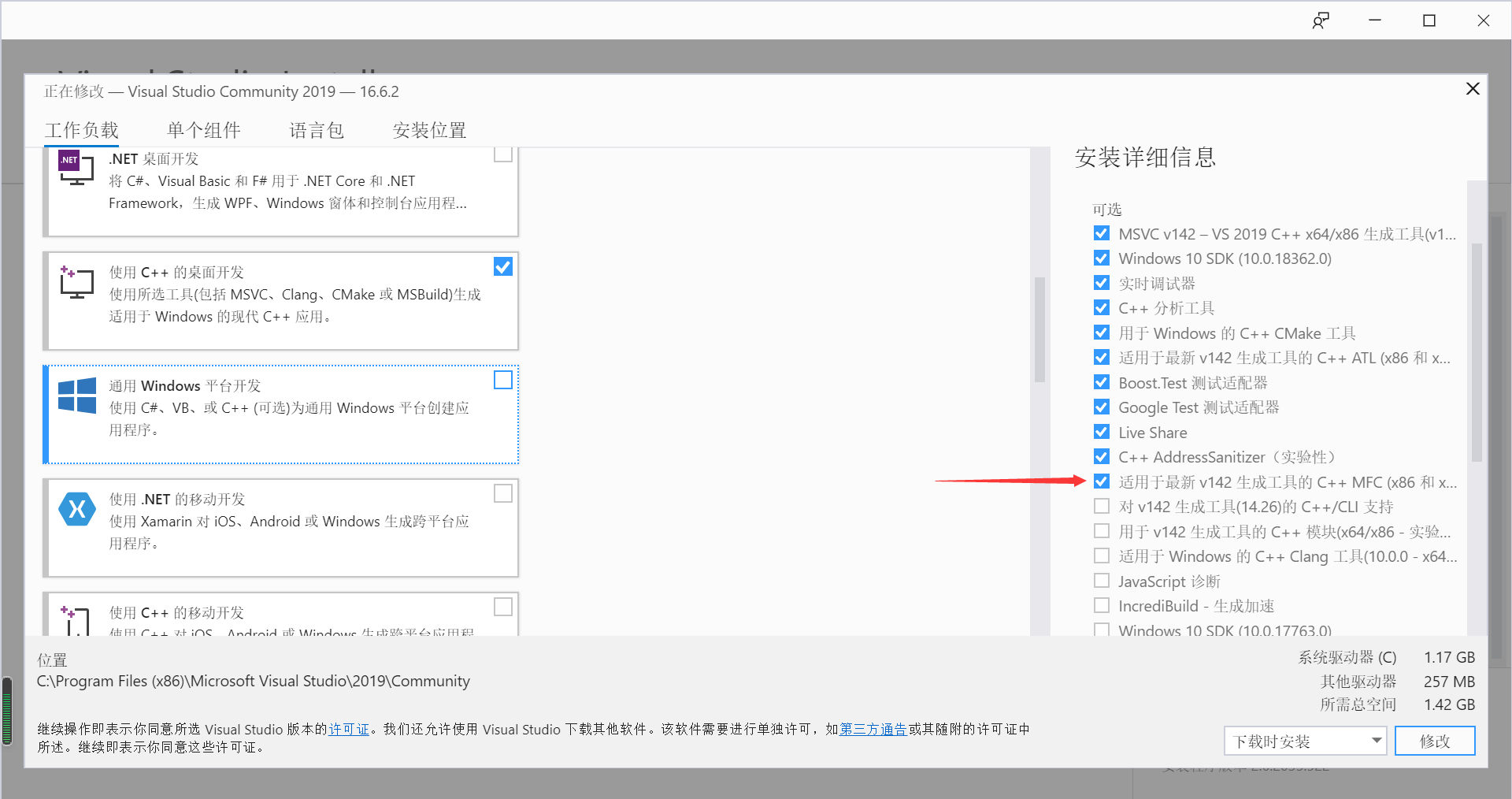Uncheck 实时调试器 option
The width and height of the screenshot is (1512, 799).
point(1102,283)
